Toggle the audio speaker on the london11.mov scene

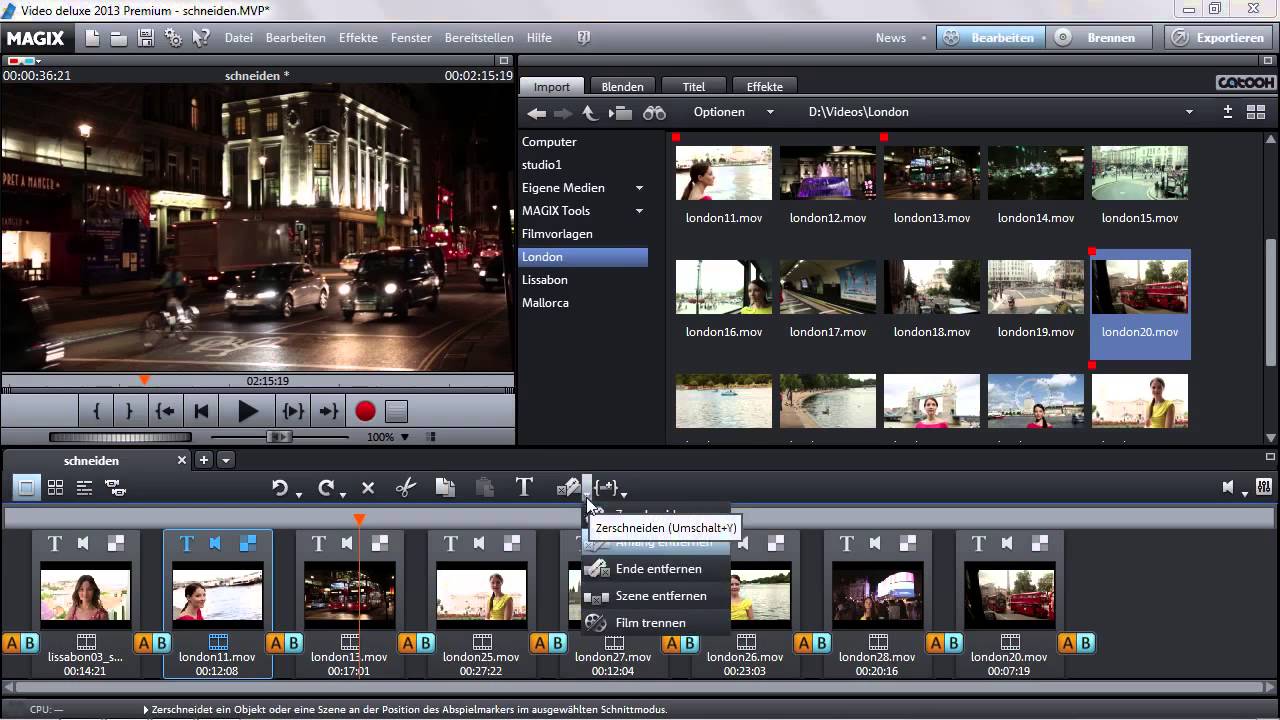pos(215,543)
